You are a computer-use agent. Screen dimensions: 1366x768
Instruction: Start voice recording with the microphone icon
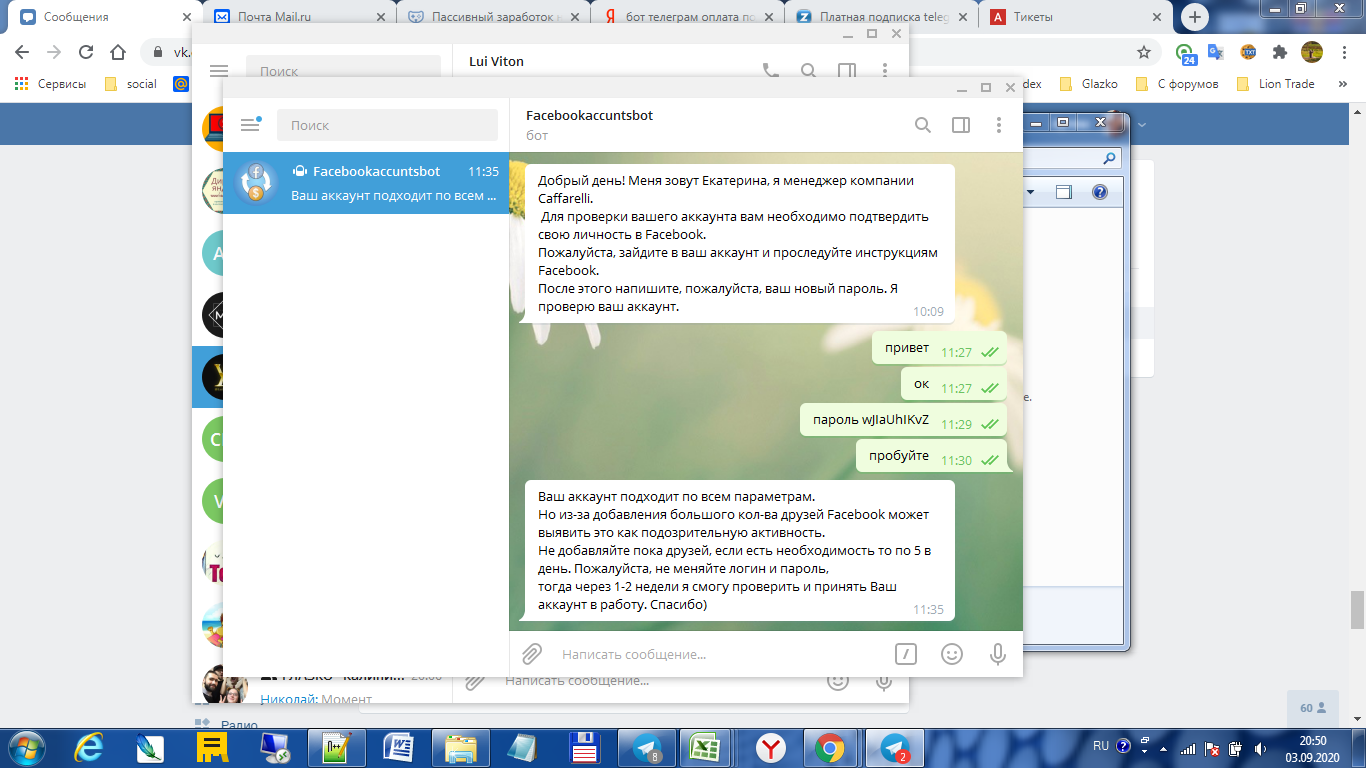(x=997, y=654)
